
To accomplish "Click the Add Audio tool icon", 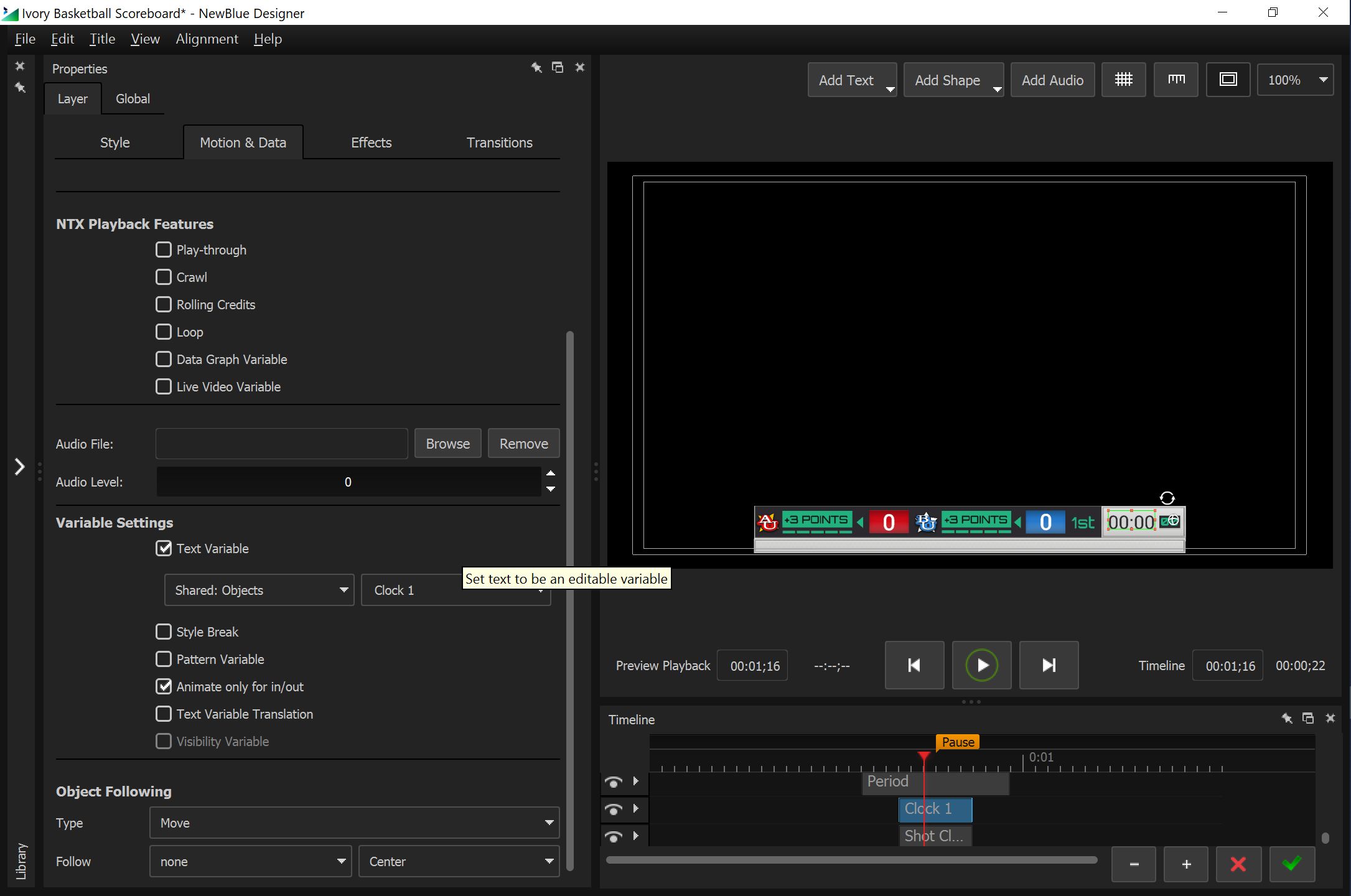I will click(1052, 79).
